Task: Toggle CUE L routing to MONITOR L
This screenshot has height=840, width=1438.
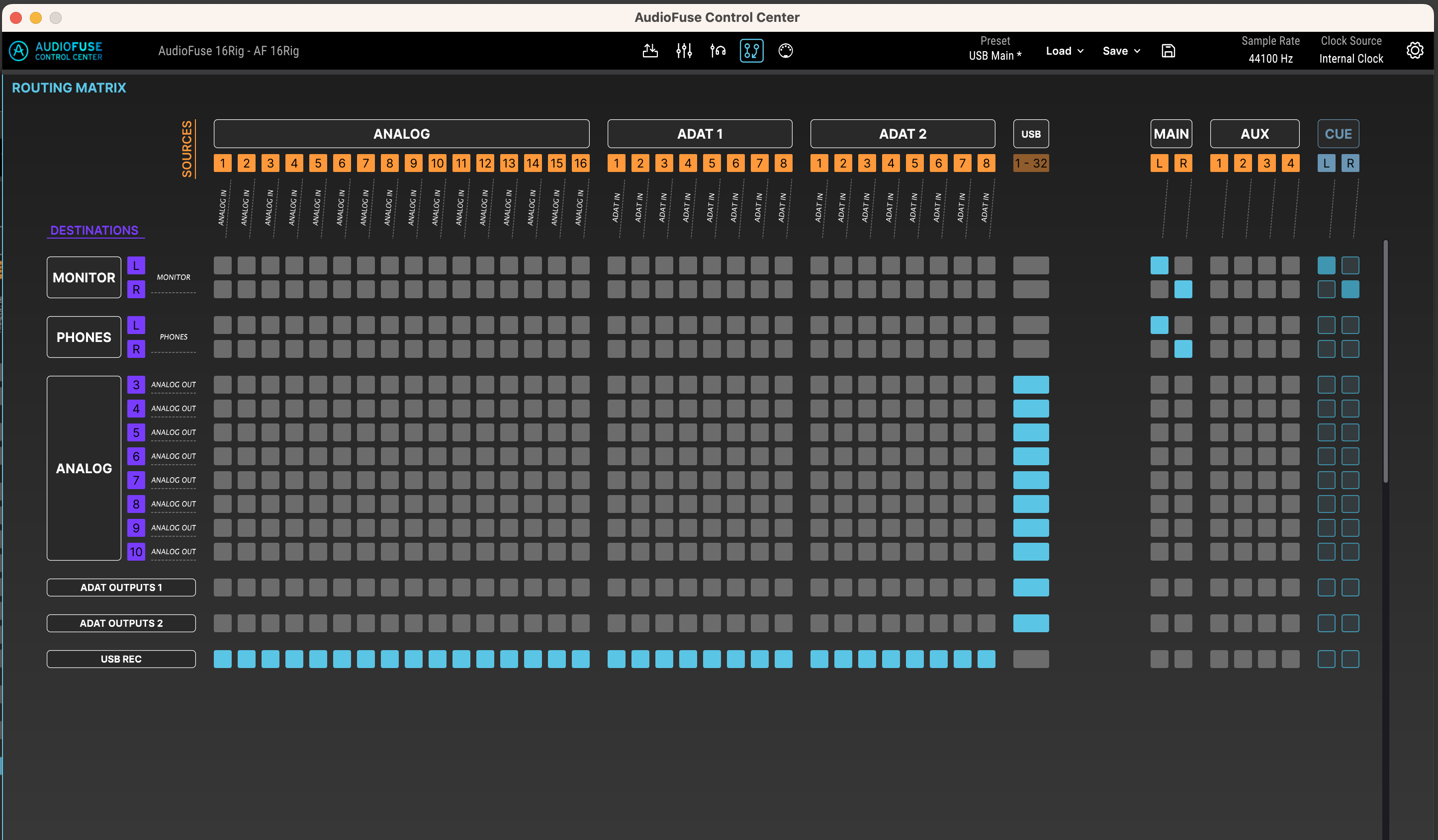Action: click(1326, 265)
